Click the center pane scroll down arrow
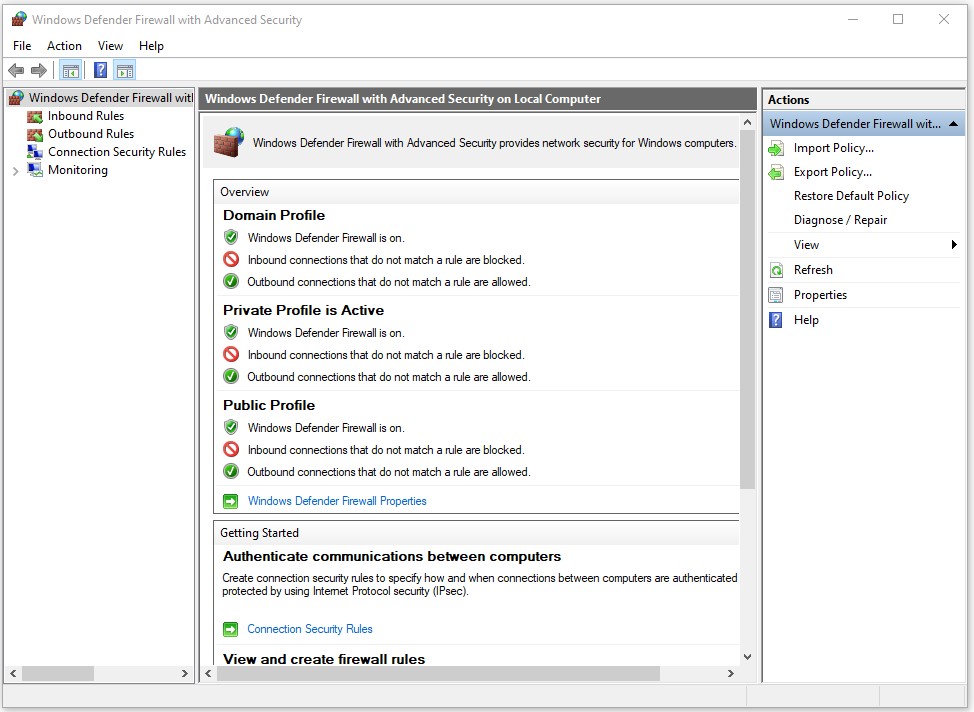 [x=747, y=657]
